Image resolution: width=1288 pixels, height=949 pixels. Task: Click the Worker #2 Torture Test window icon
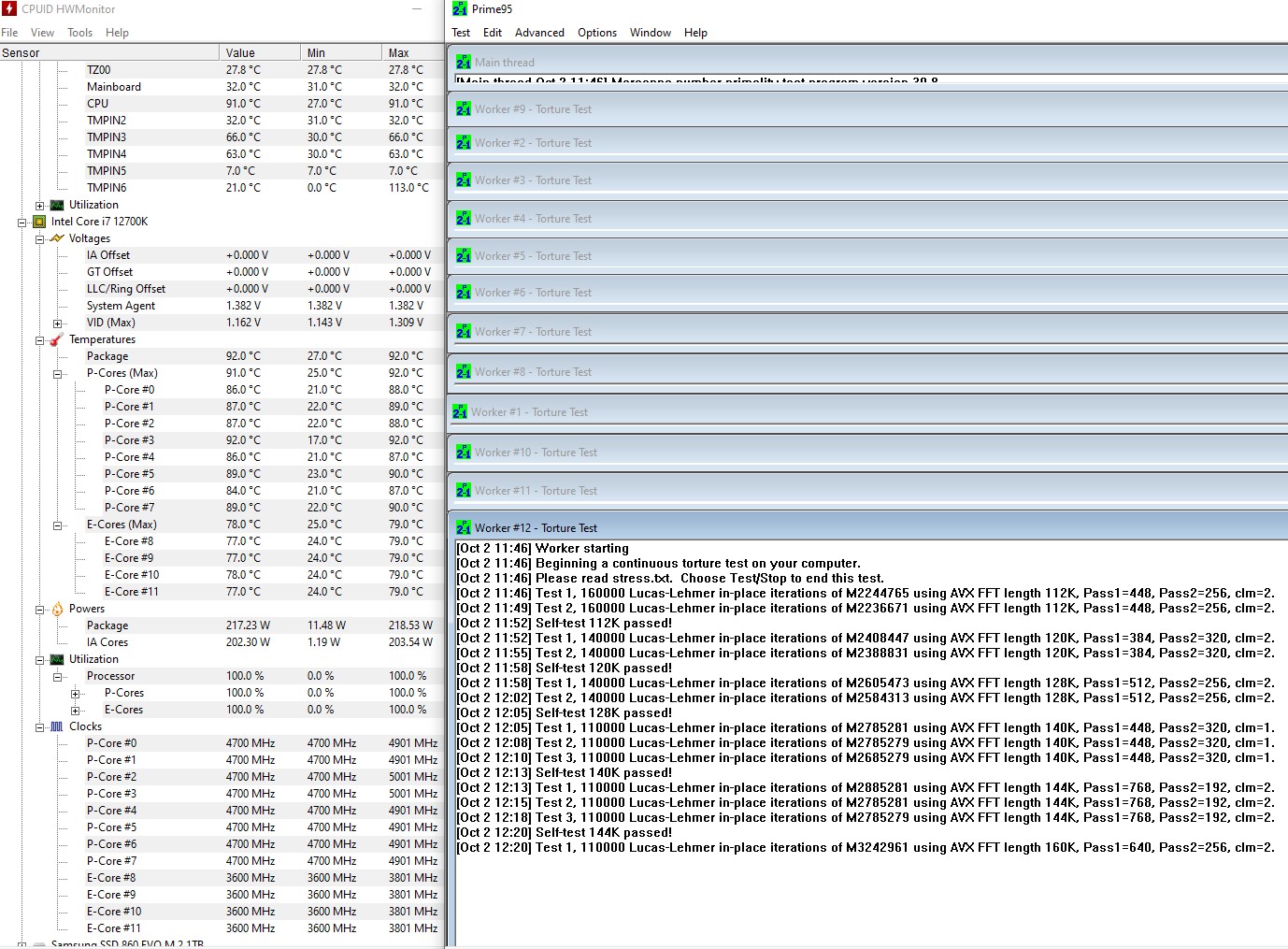[464, 143]
